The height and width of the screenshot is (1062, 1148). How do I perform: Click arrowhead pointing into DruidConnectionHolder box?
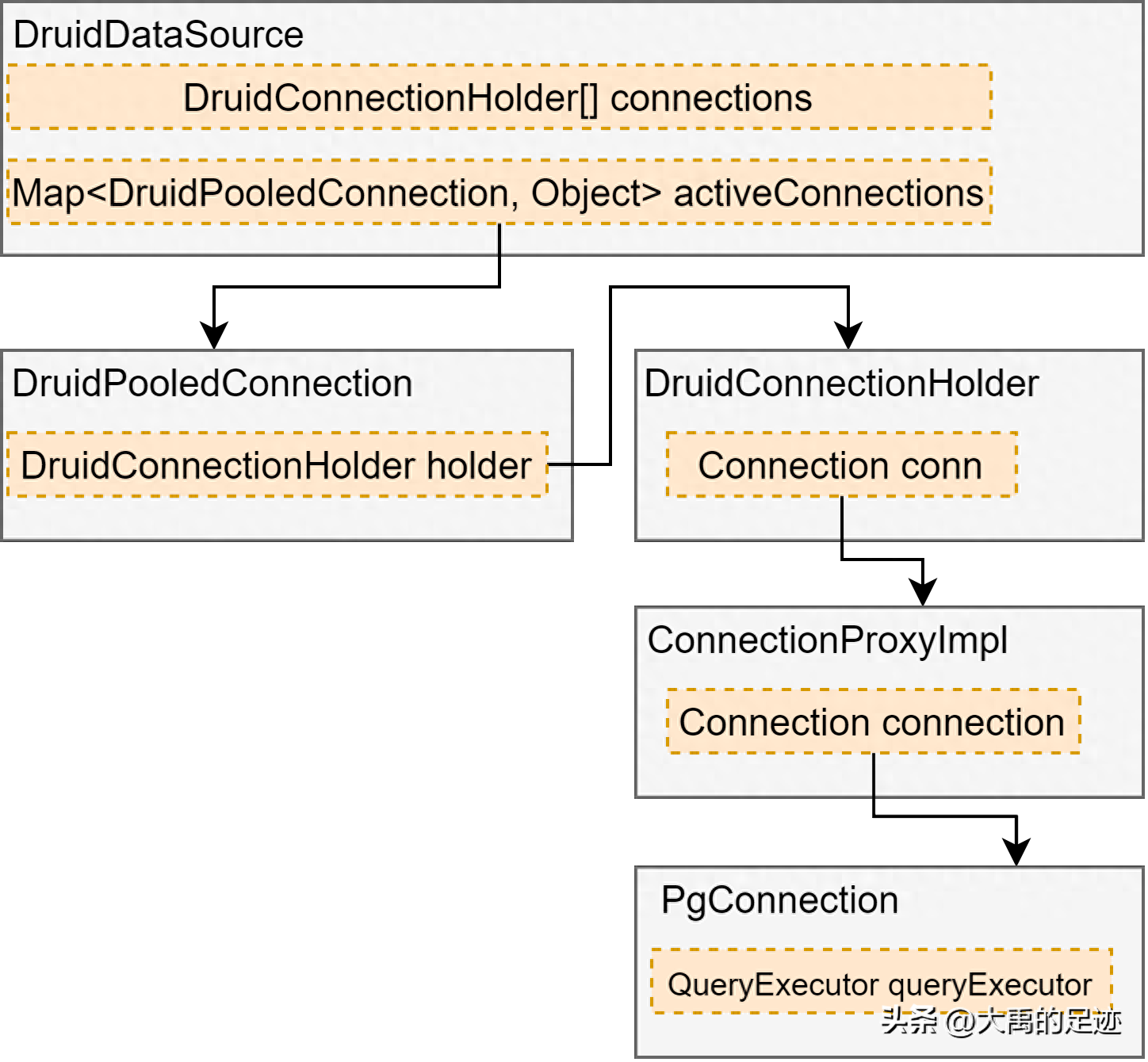click(848, 334)
